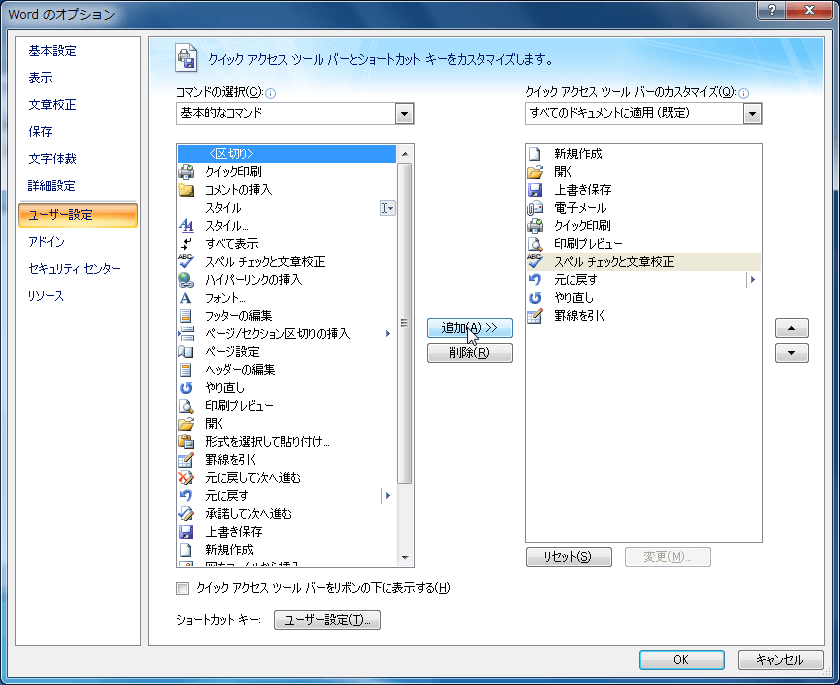Screen dimensions: 840x685
Task: Select the ユーザー設定 category
Action: (78, 215)
